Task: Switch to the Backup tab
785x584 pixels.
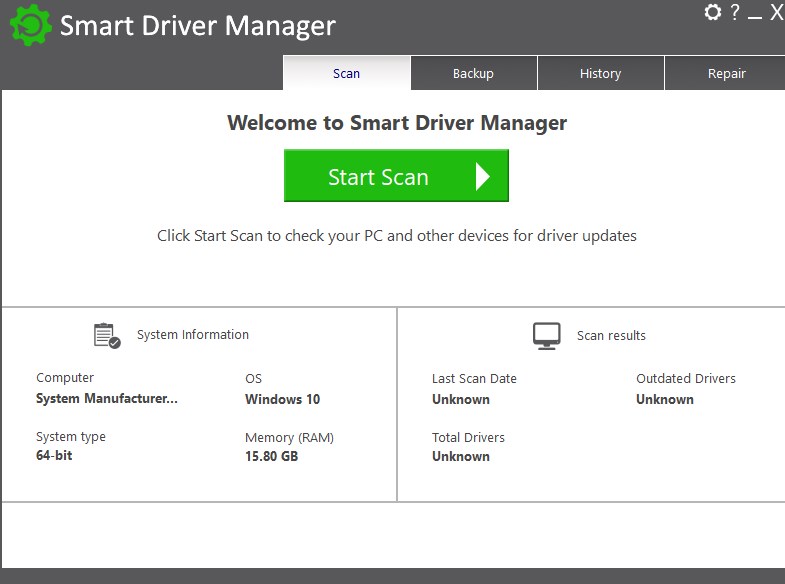Action: coord(473,73)
